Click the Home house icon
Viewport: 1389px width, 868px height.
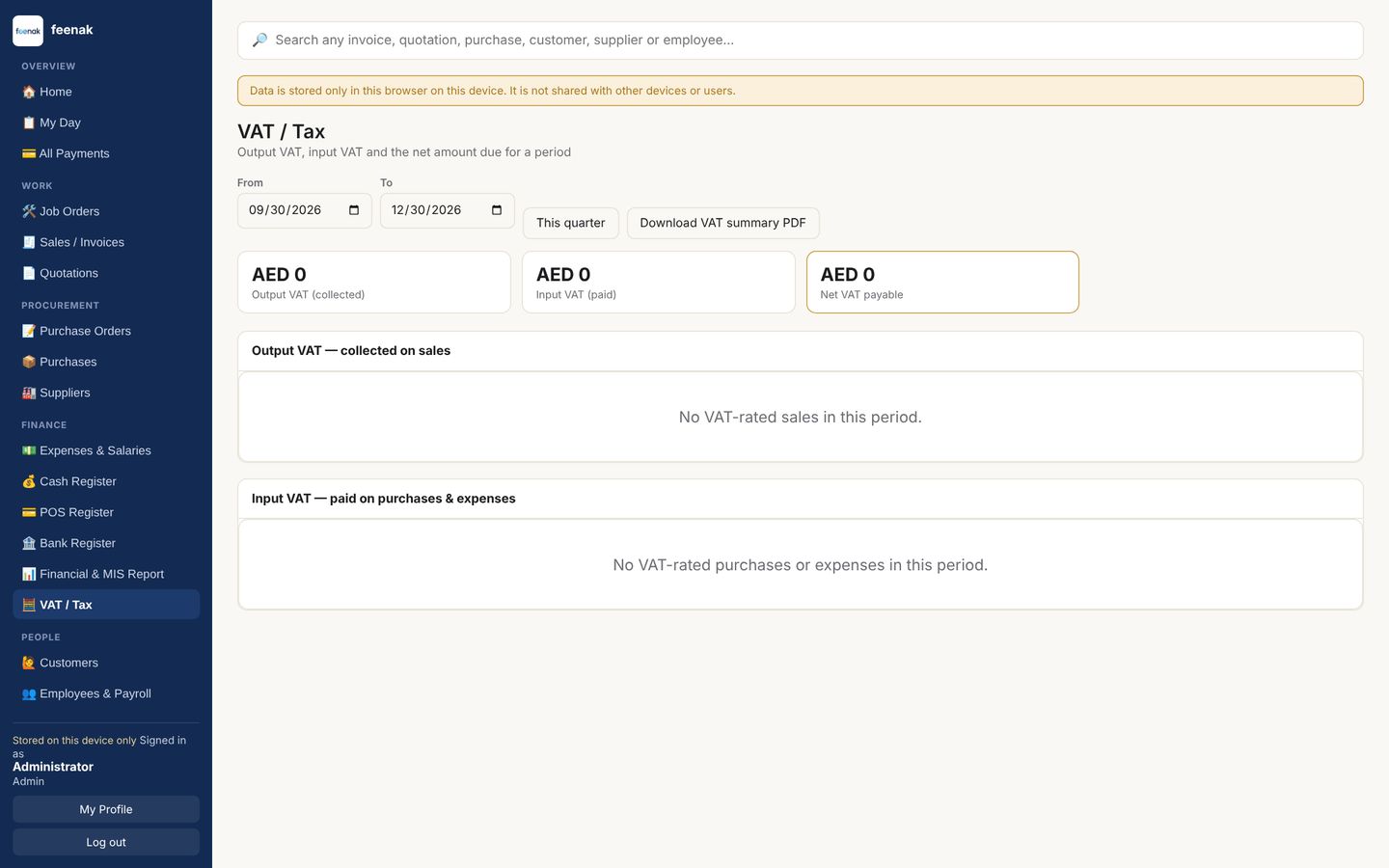point(29,92)
